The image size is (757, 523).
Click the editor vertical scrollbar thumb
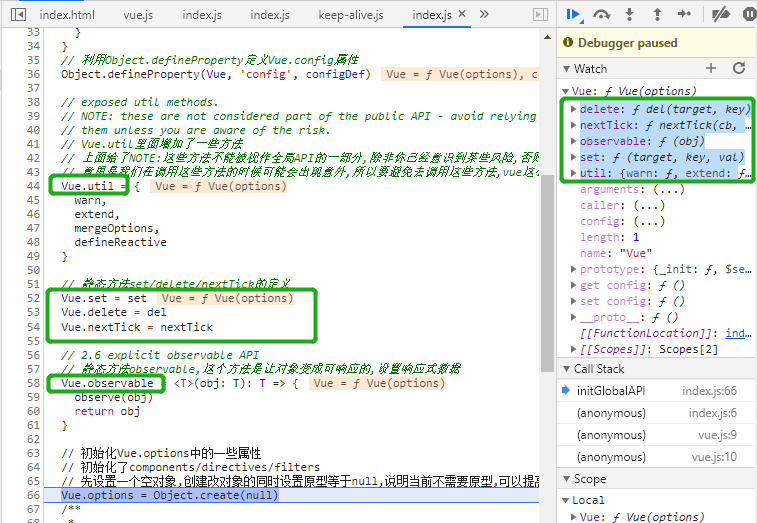click(547, 273)
